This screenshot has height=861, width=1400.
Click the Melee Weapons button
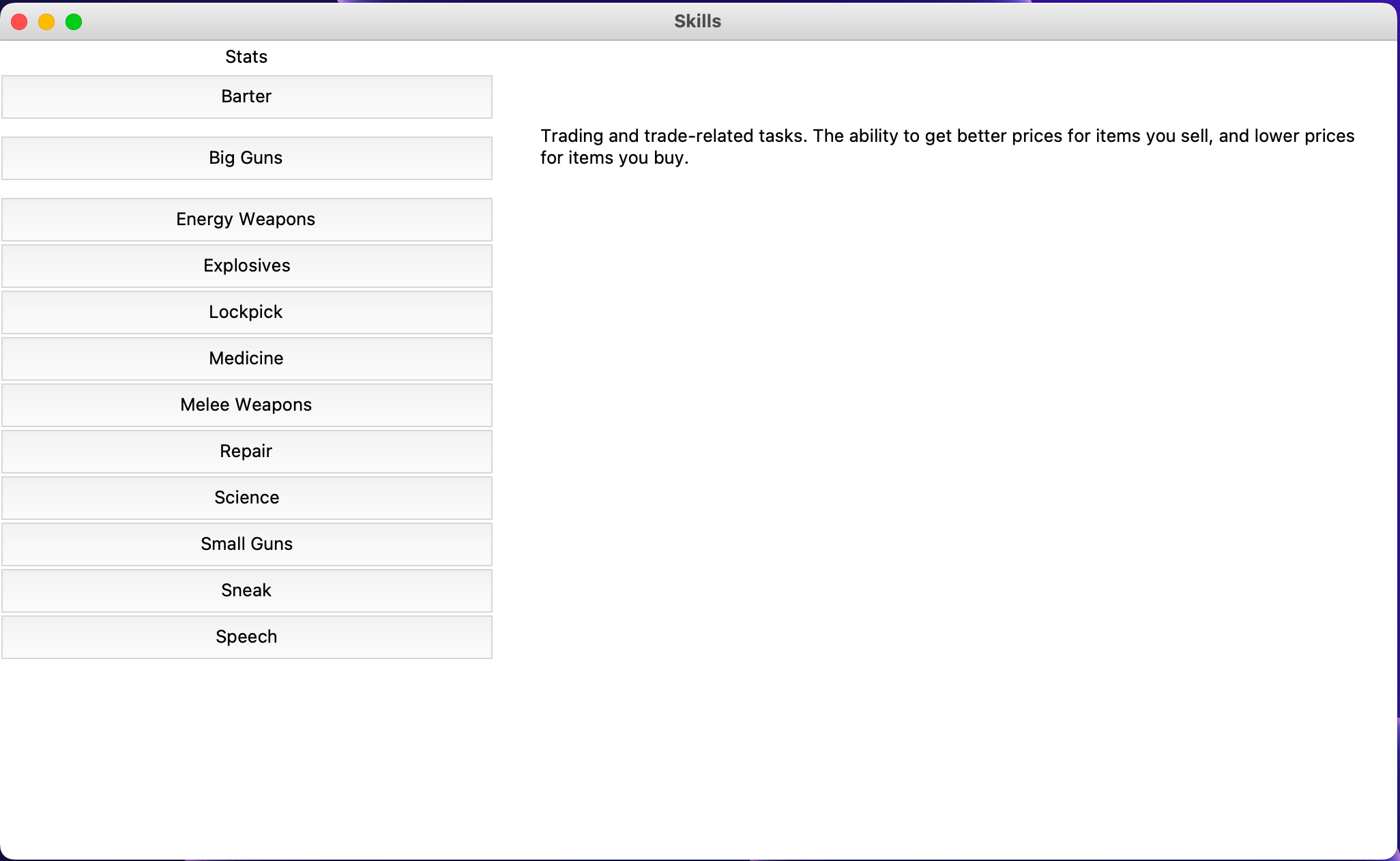(246, 405)
